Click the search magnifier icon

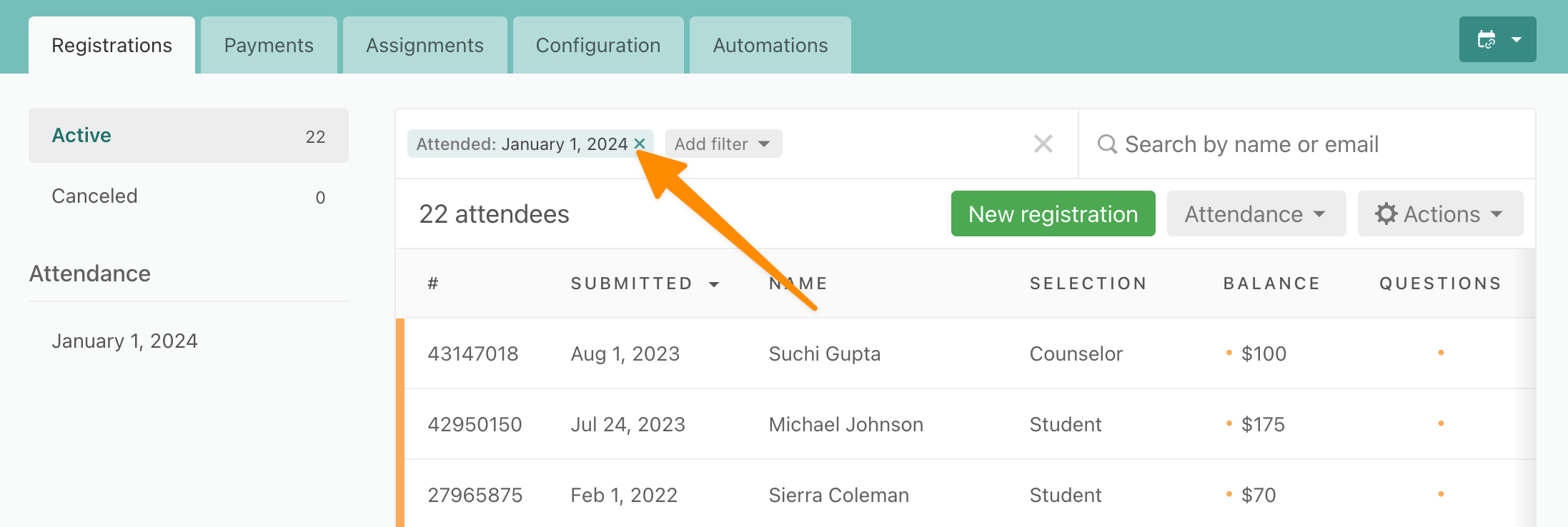(1107, 144)
